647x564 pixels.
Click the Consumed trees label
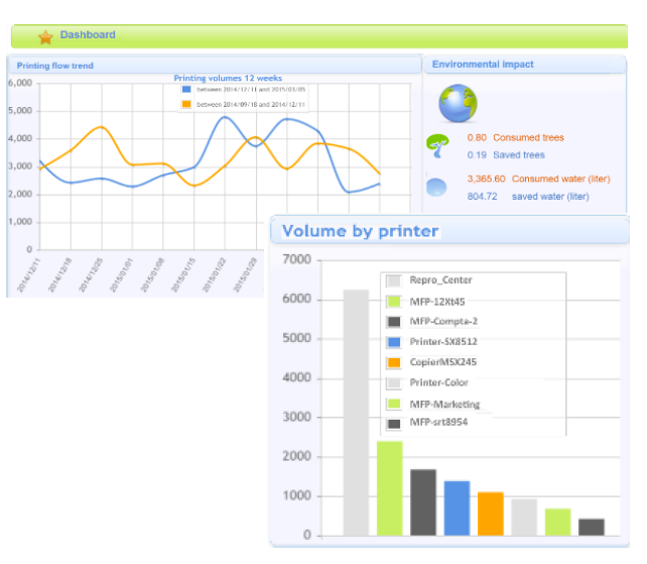[x=528, y=138]
